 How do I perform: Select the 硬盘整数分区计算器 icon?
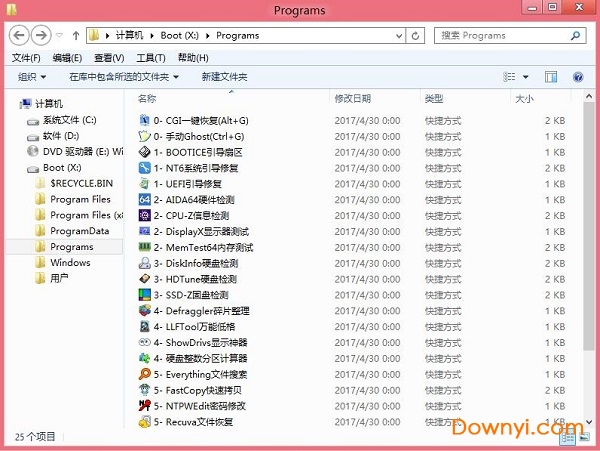144,358
